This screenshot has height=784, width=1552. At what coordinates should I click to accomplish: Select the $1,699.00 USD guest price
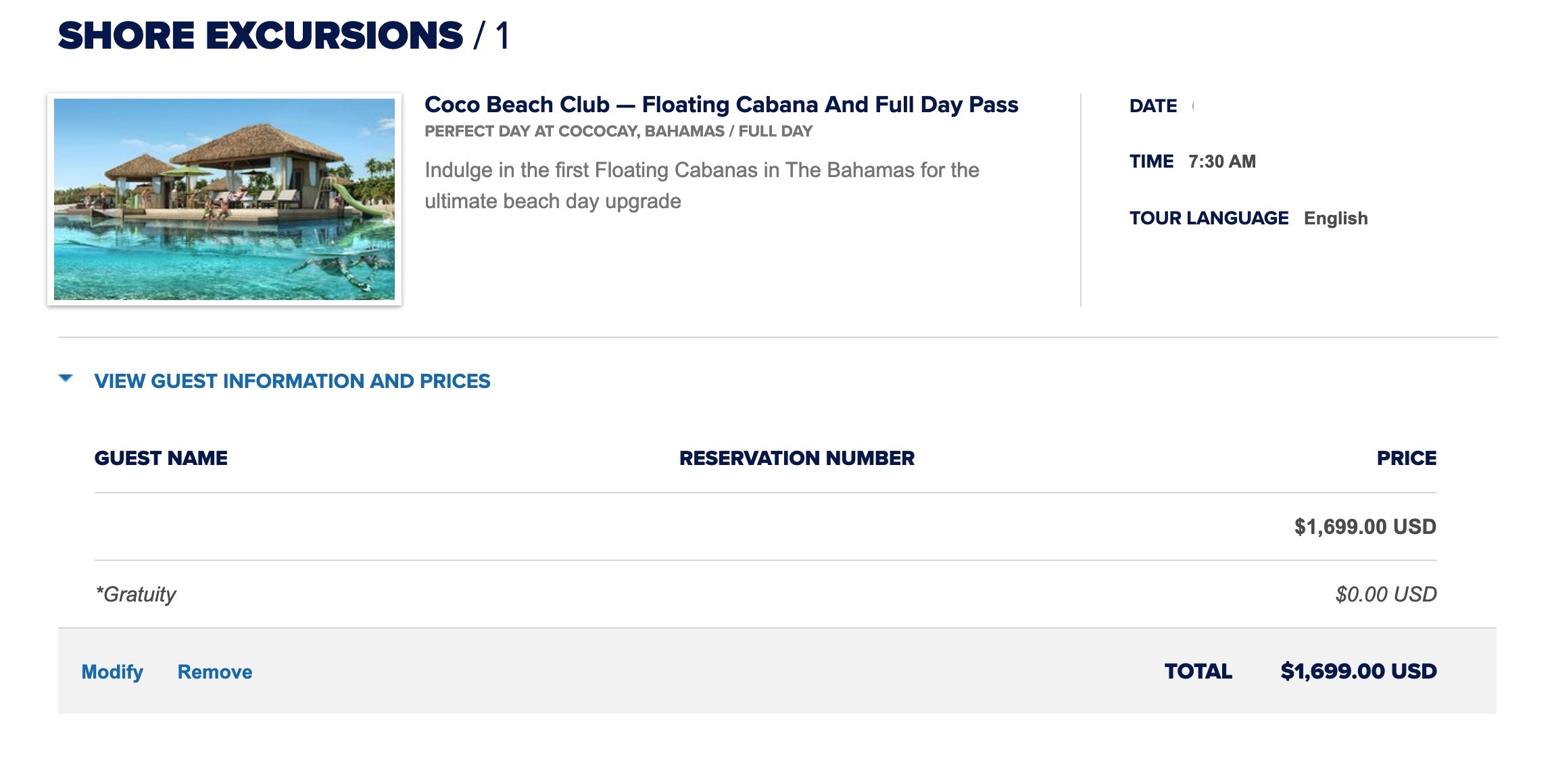(1365, 526)
